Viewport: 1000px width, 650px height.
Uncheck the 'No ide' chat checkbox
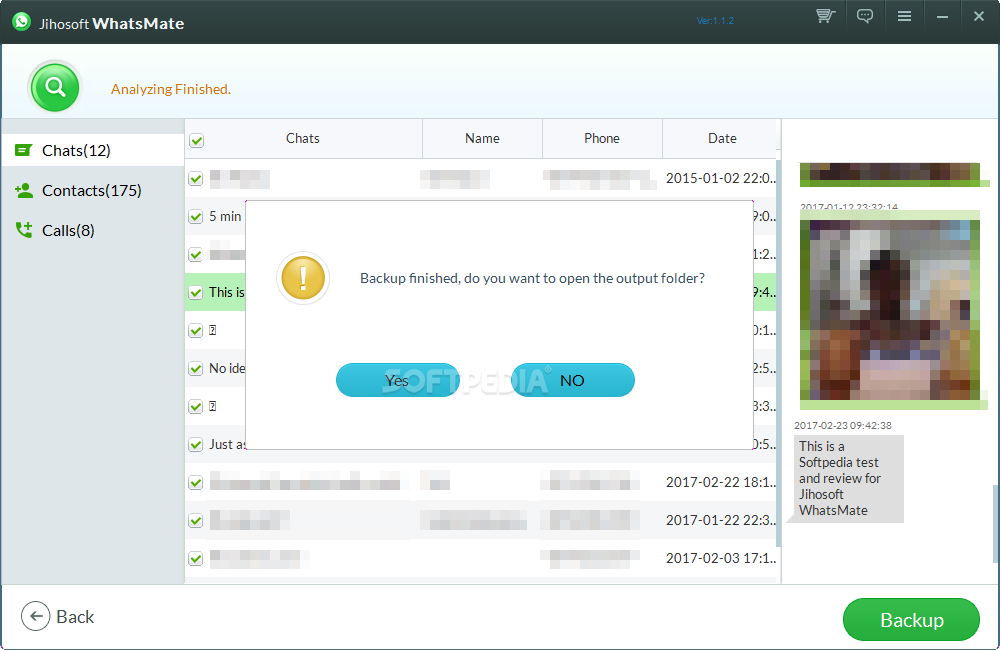pyautogui.click(x=196, y=369)
